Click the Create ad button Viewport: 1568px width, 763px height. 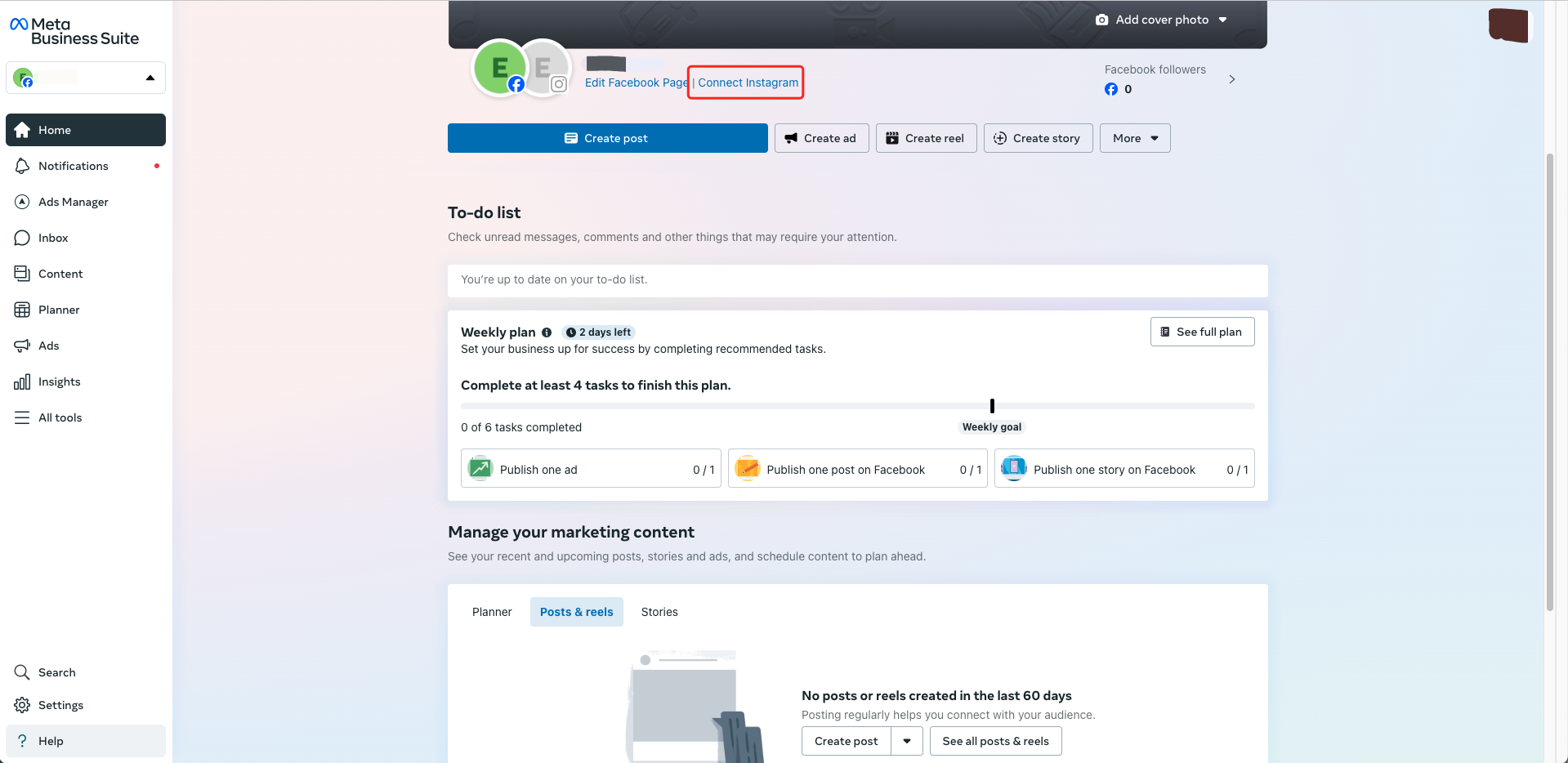822,138
